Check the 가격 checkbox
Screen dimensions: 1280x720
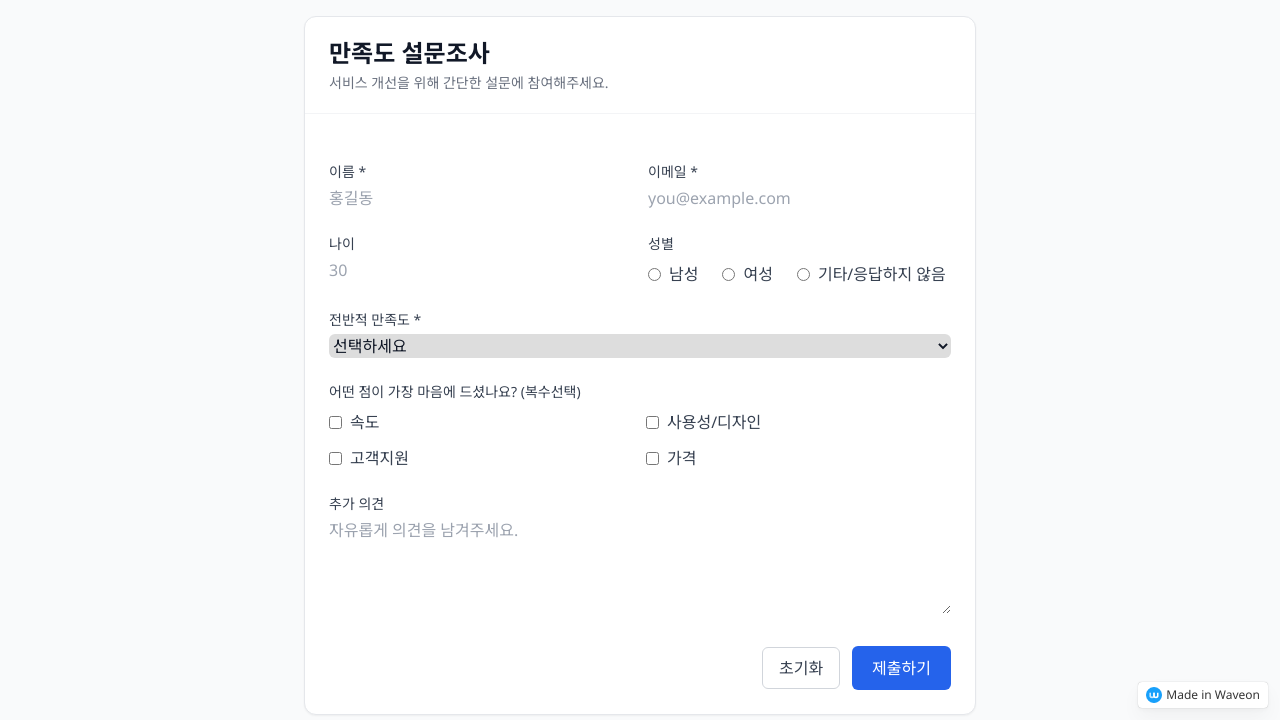click(653, 458)
